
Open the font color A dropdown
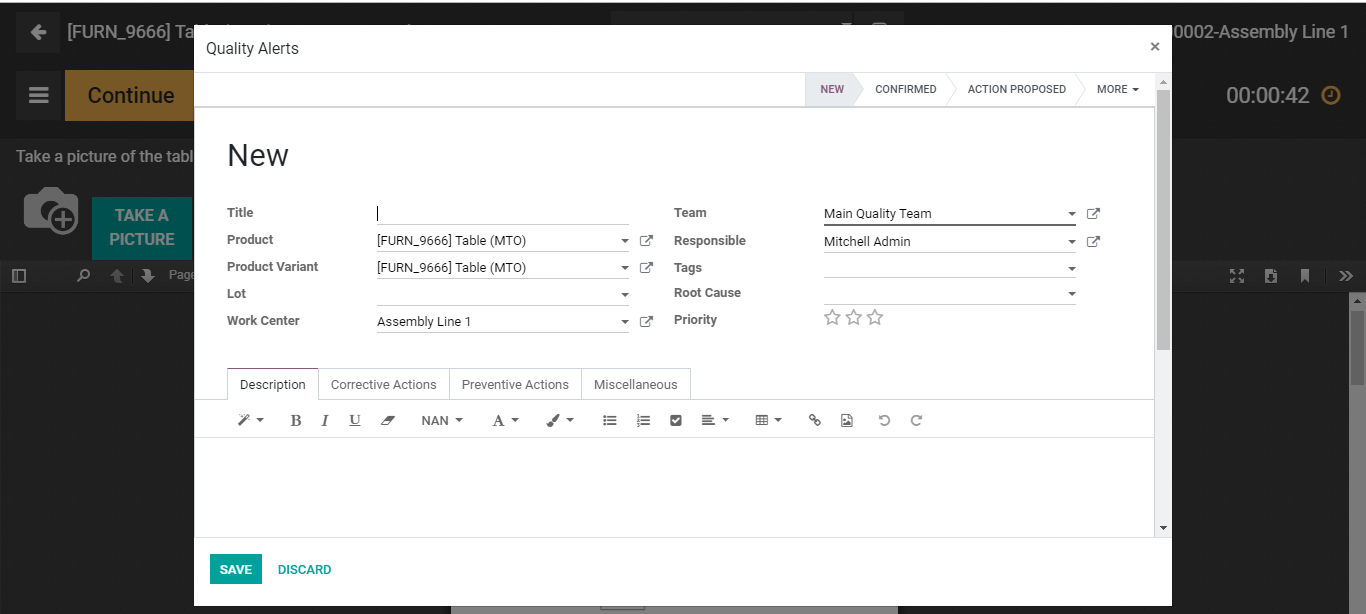(x=506, y=421)
